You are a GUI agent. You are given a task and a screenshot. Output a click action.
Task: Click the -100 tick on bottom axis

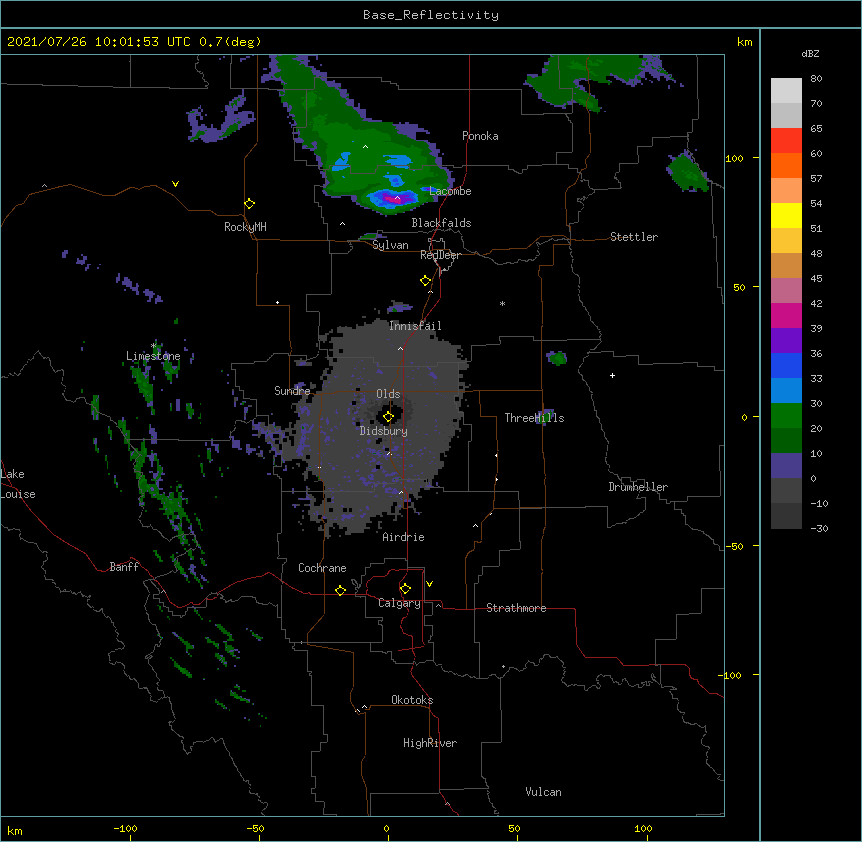(125, 829)
